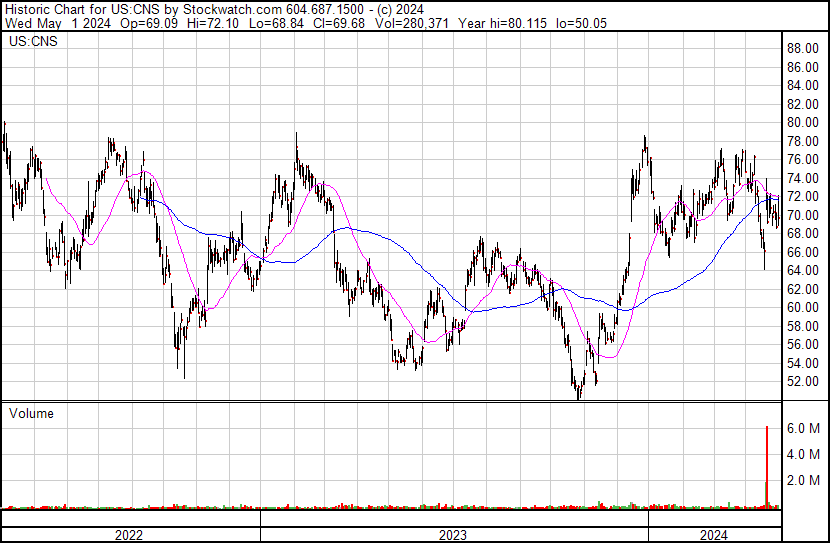
Task: Click the 70.00 price axis label
Action: tap(803, 216)
